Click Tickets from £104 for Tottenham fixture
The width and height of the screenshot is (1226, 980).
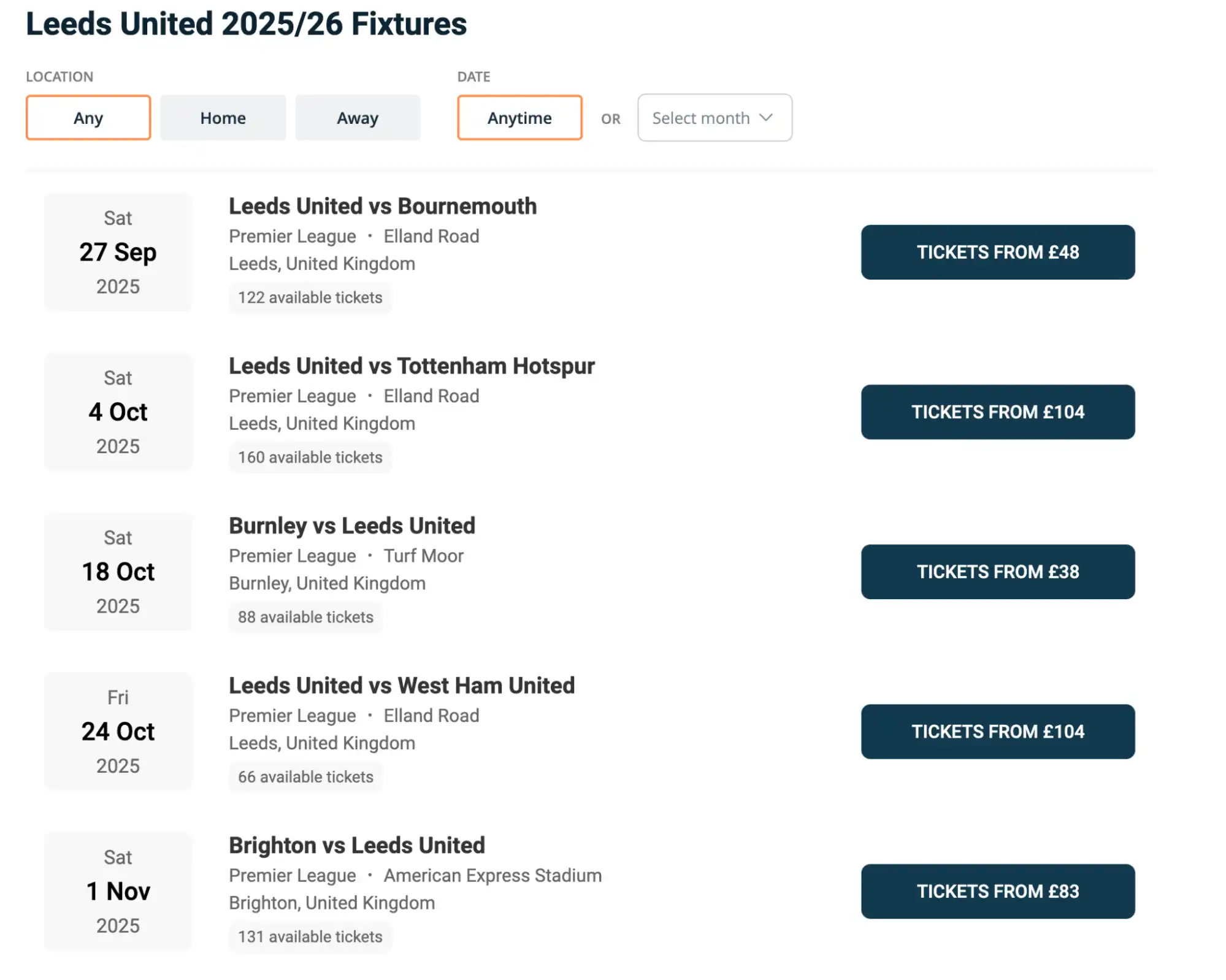[997, 412]
